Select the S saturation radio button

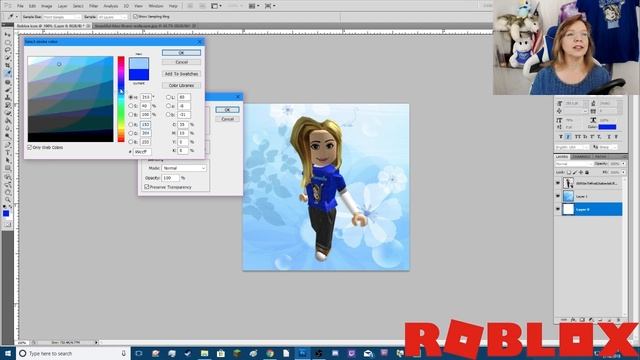[x=131, y=106]
